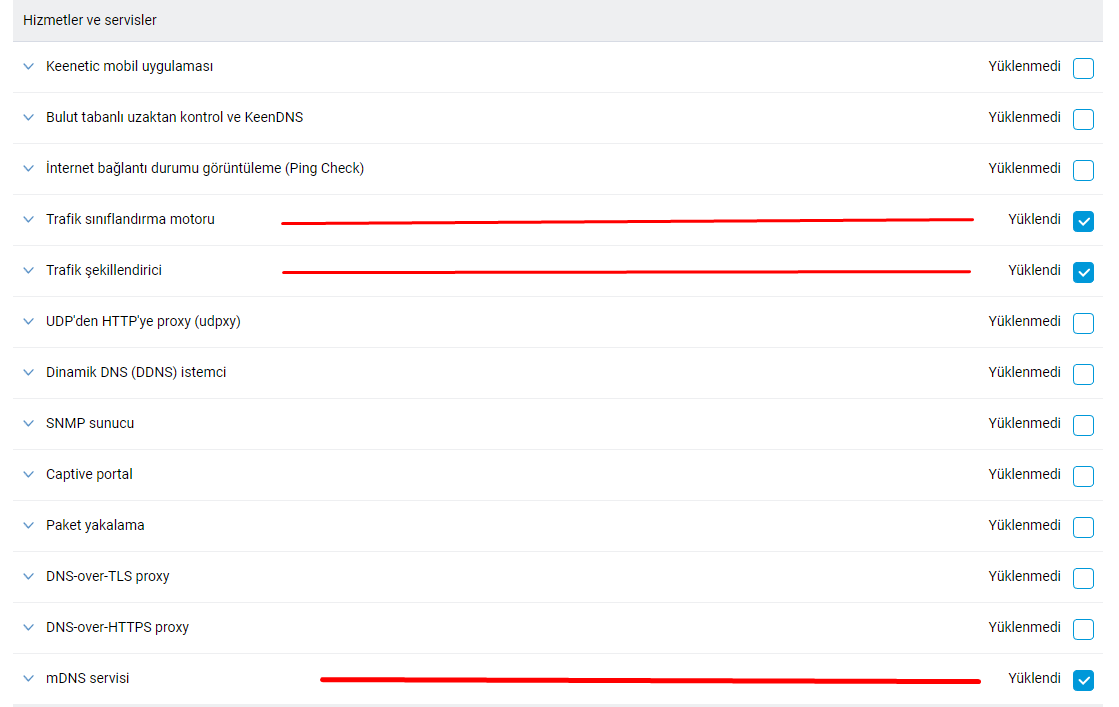
Task: Enable the Captive portal checkbox
Action: click(x=1083, y=477)
